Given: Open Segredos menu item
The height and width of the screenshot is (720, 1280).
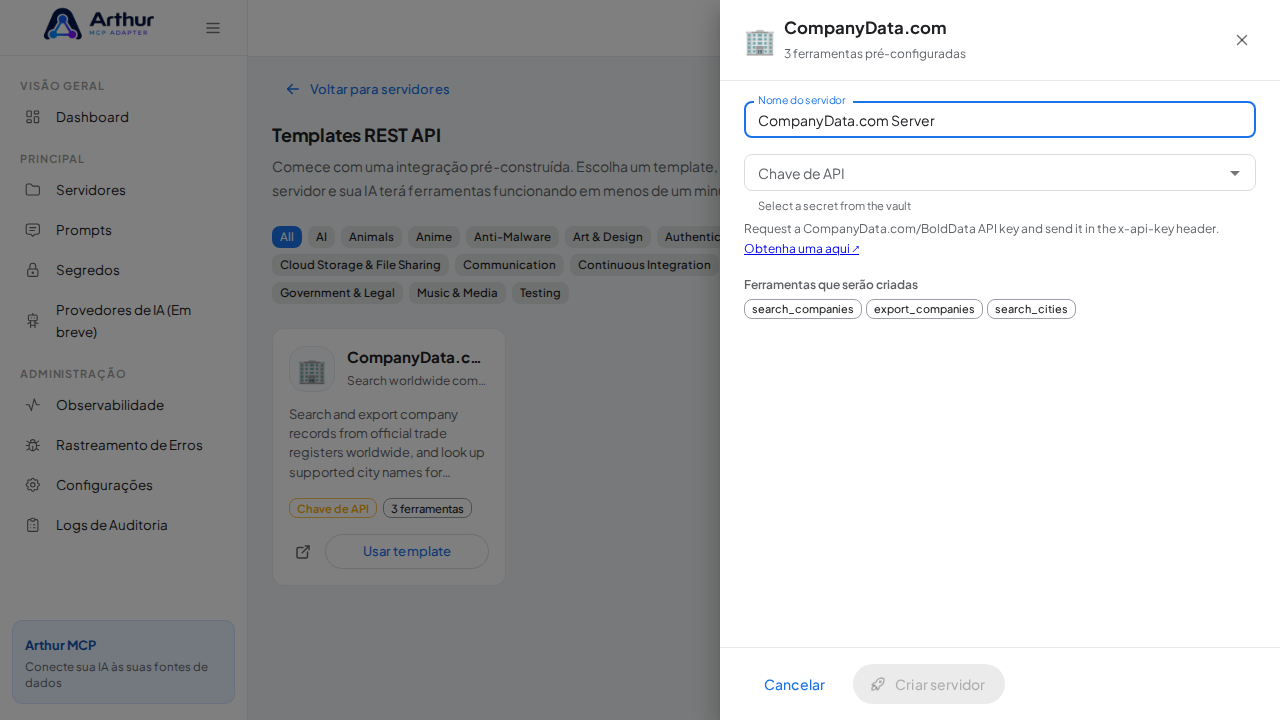Looking at the screenshot, I should (x=123, y=270).
